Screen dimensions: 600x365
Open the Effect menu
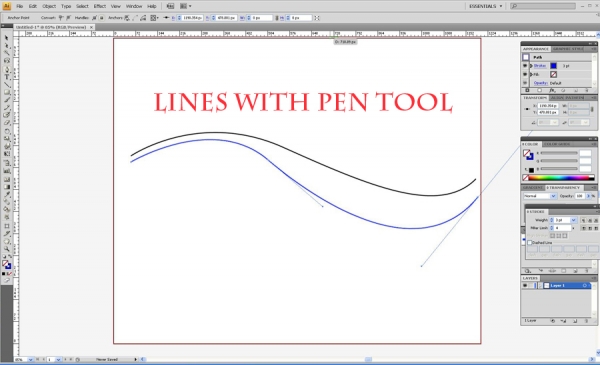[99, 6]
